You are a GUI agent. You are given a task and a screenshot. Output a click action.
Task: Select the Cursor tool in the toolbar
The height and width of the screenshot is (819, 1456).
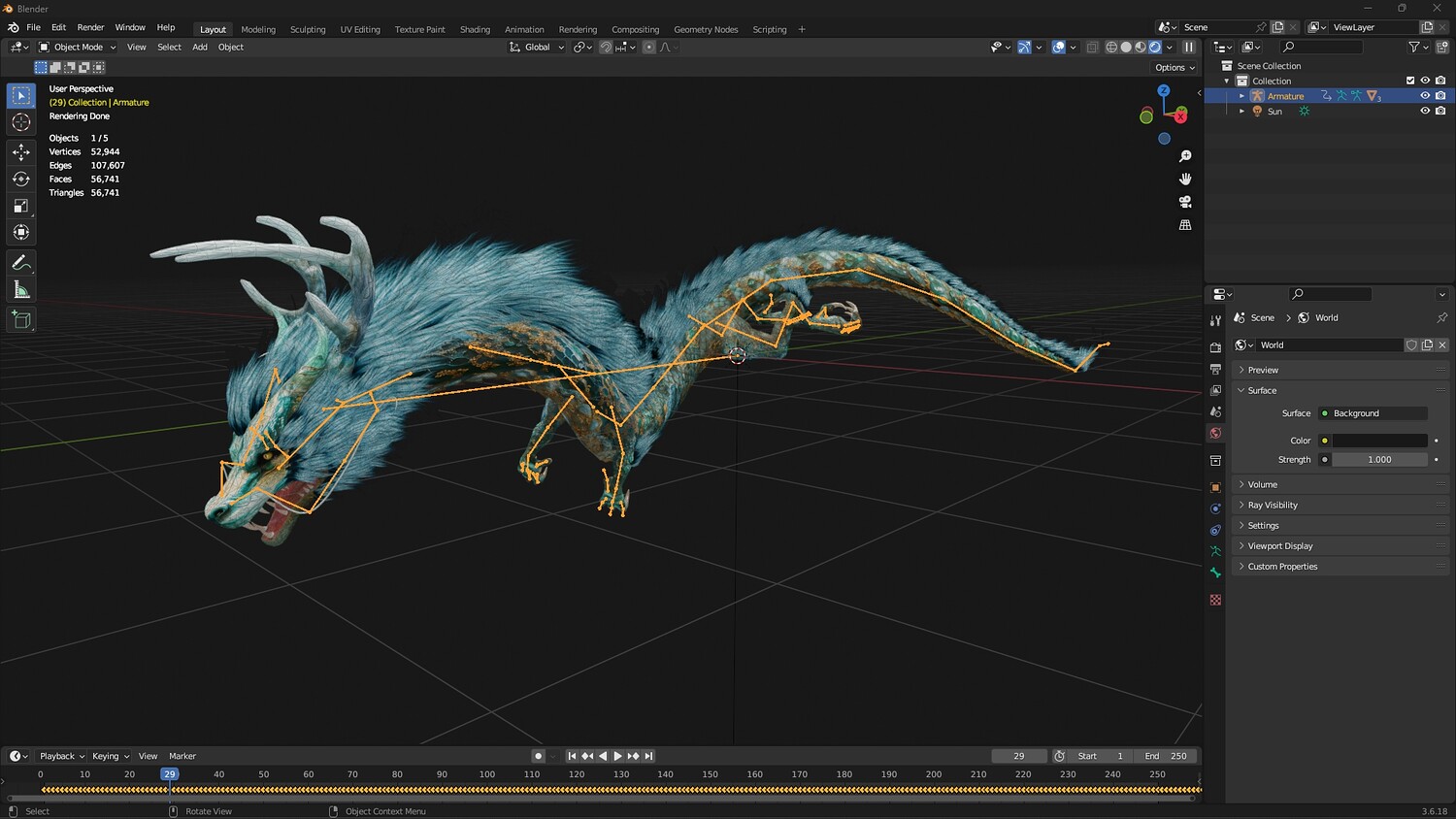(21, 122)
